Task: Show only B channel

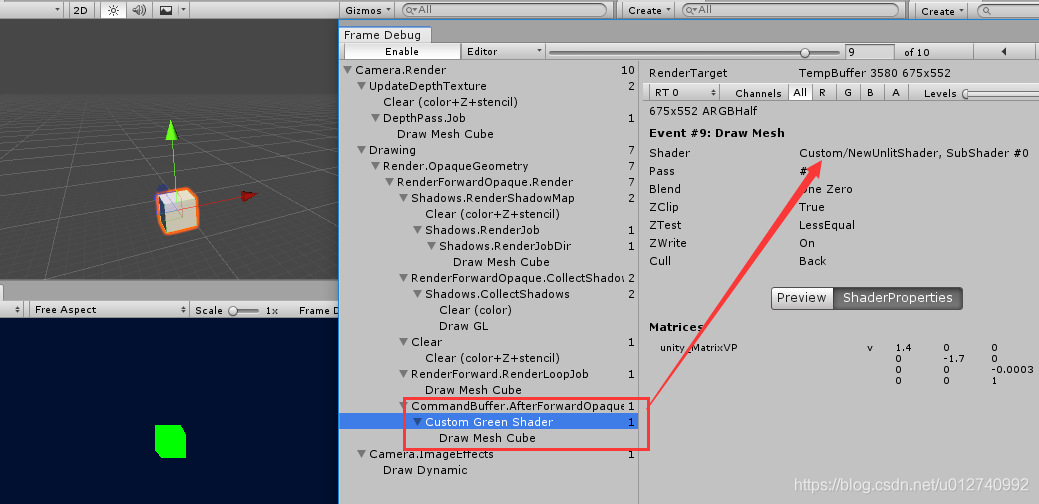Action: coord(871,93)
